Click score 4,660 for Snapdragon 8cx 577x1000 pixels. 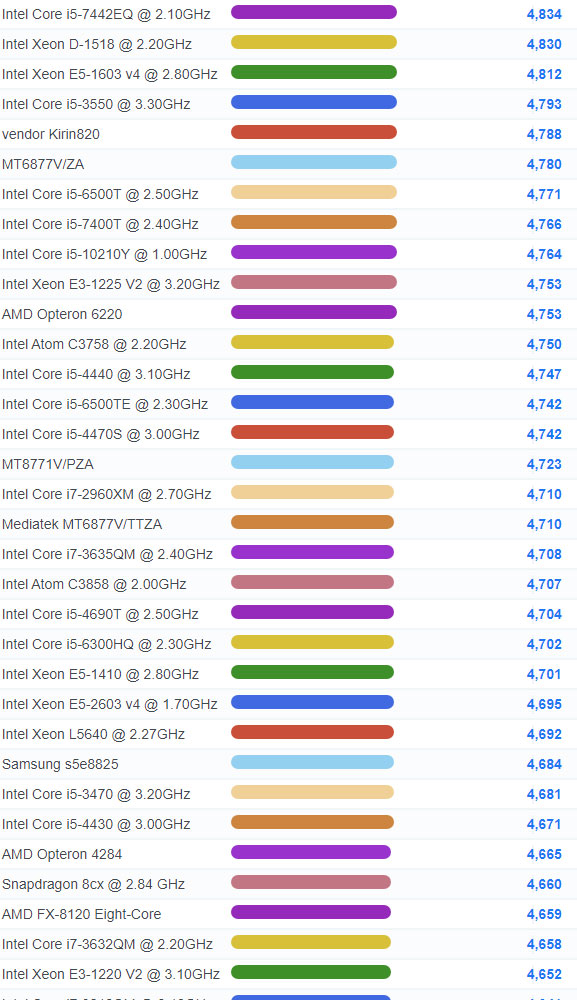point(544,883)
